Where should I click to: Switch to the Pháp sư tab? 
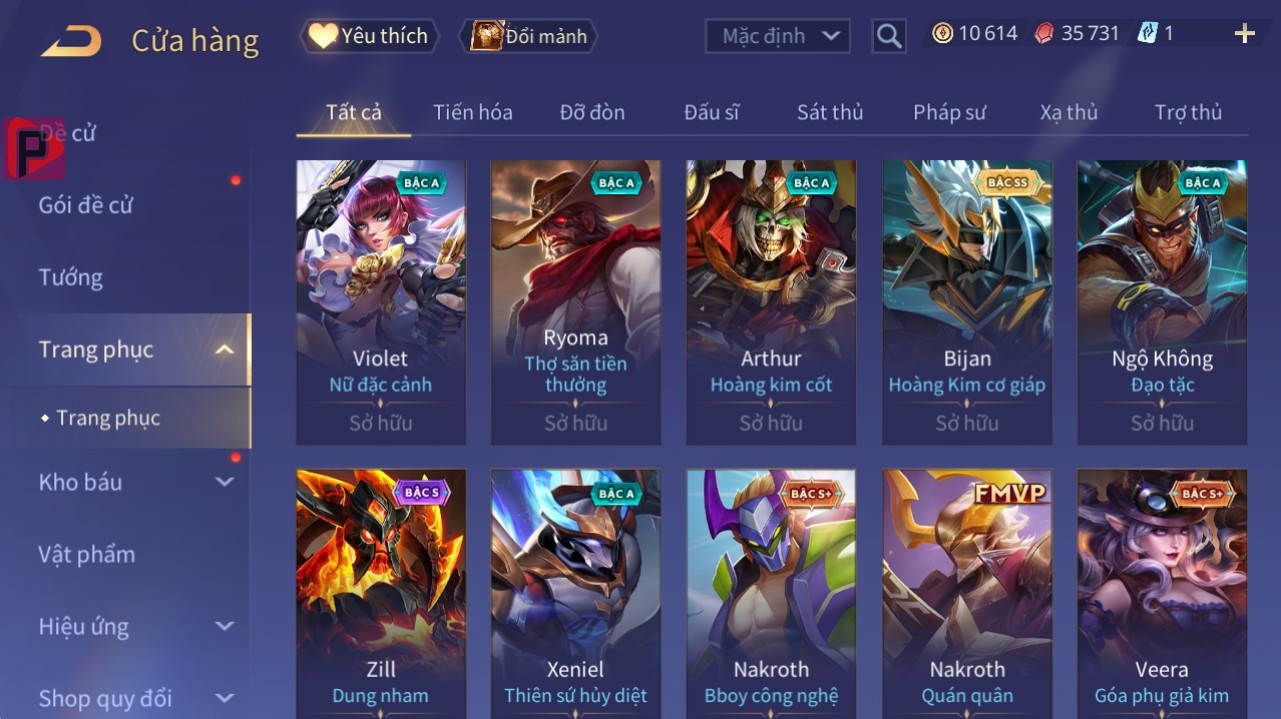point(949,112)
